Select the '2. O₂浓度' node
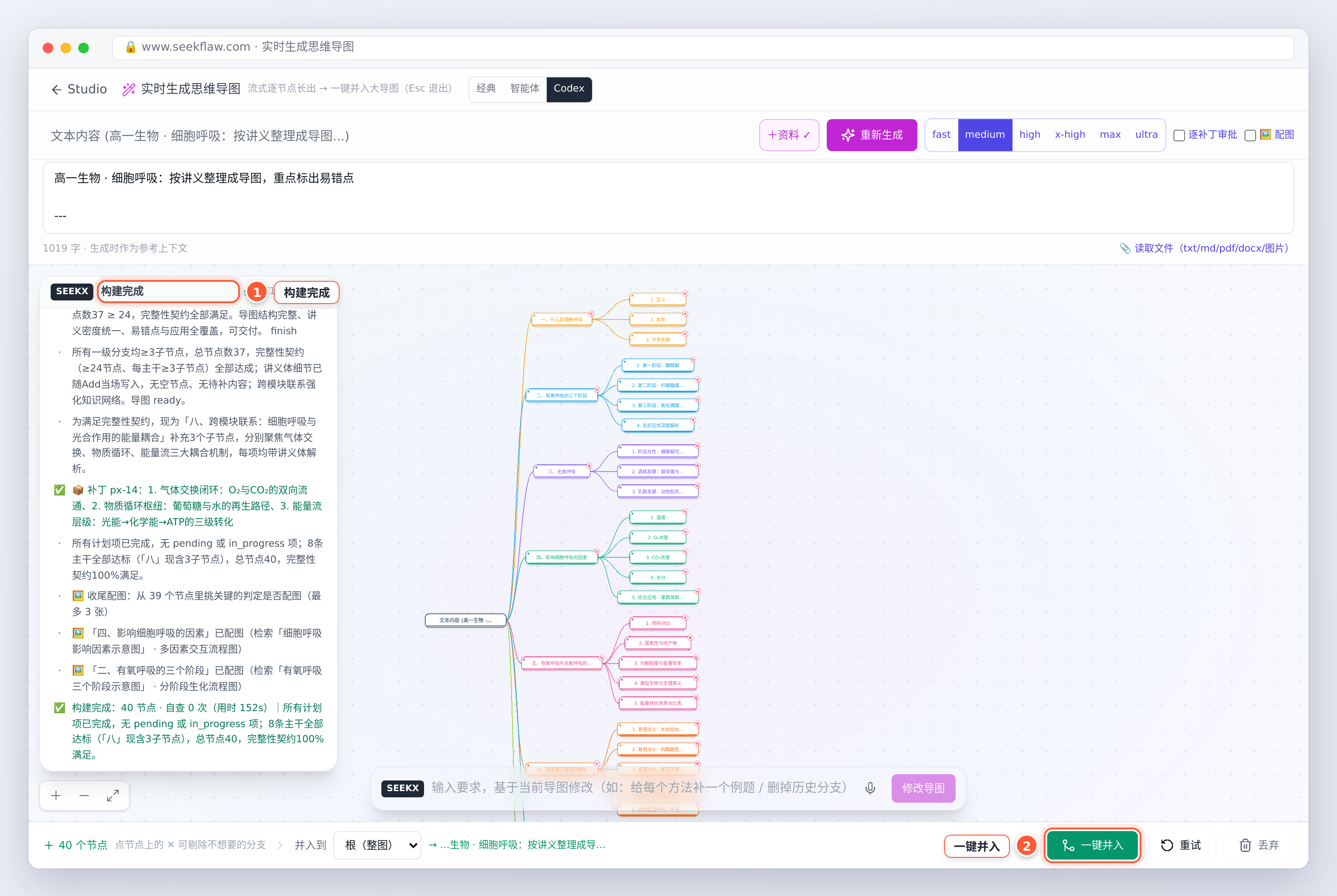The height and width of the screenshot is (896, 1337). click(658, 537)
